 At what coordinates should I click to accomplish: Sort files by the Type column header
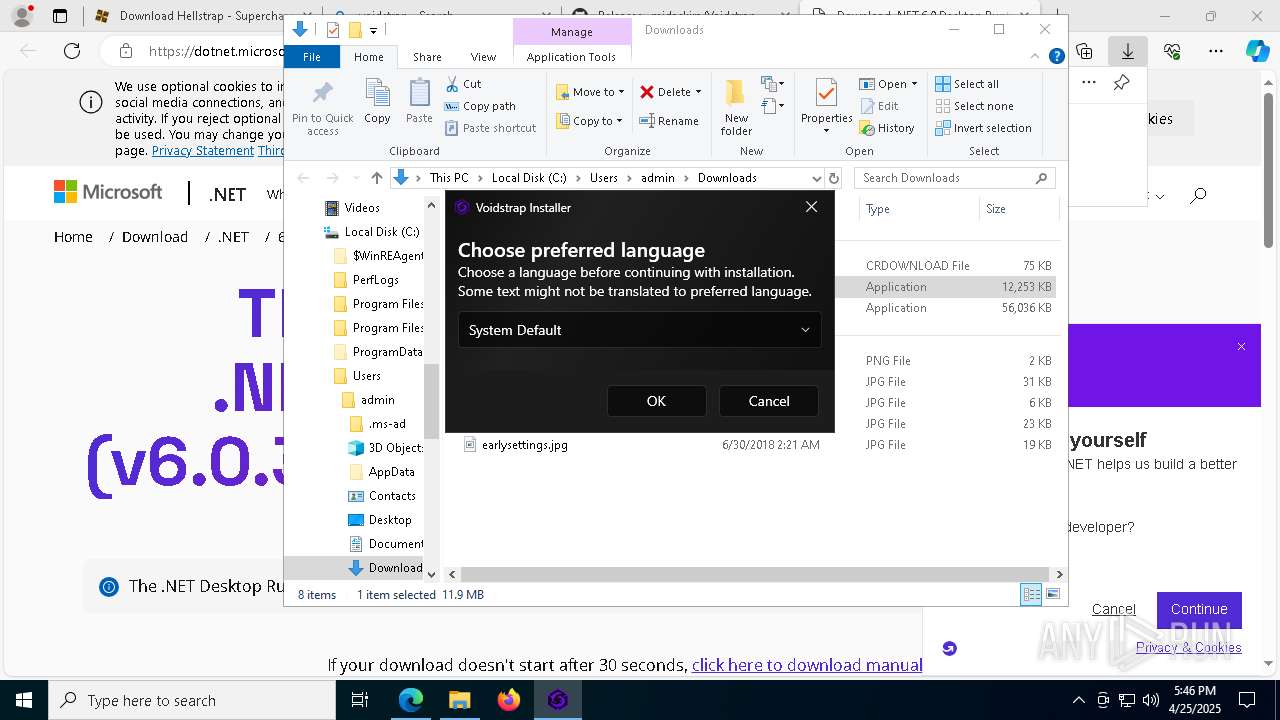pyautogui.click(x=918, y=209)
